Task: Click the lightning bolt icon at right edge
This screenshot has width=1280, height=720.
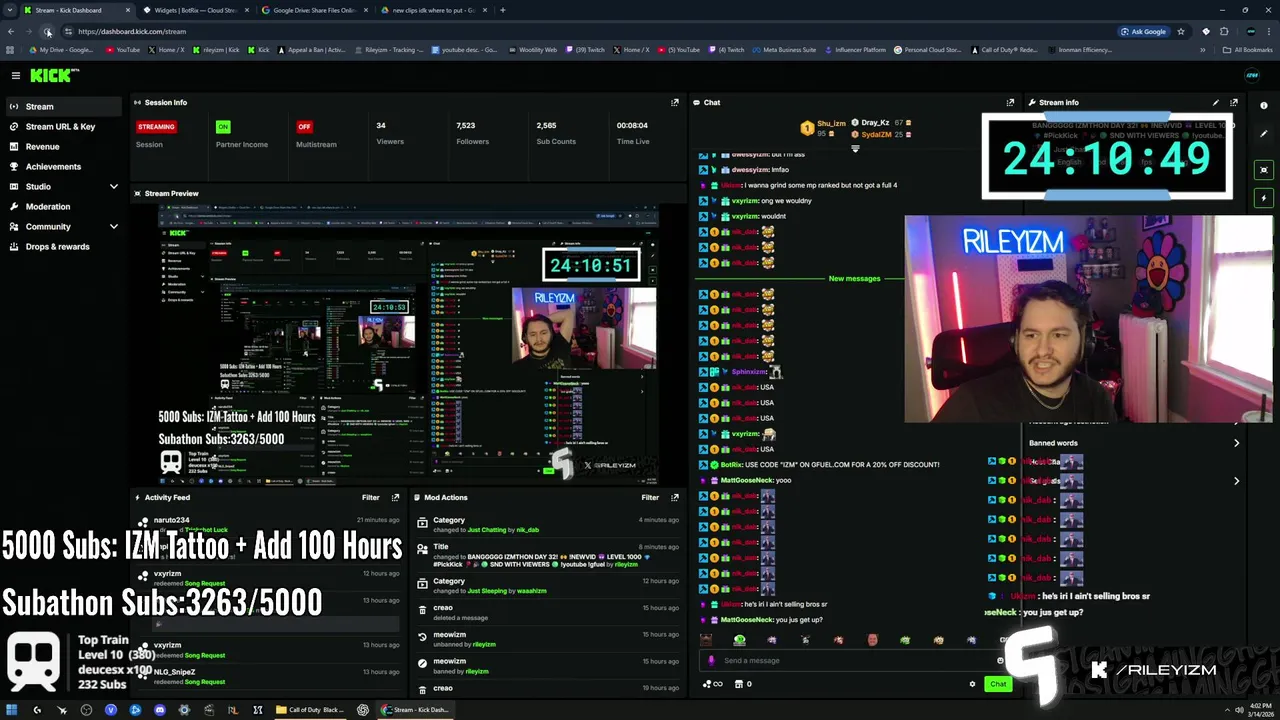Action: tap(1264, 198)
